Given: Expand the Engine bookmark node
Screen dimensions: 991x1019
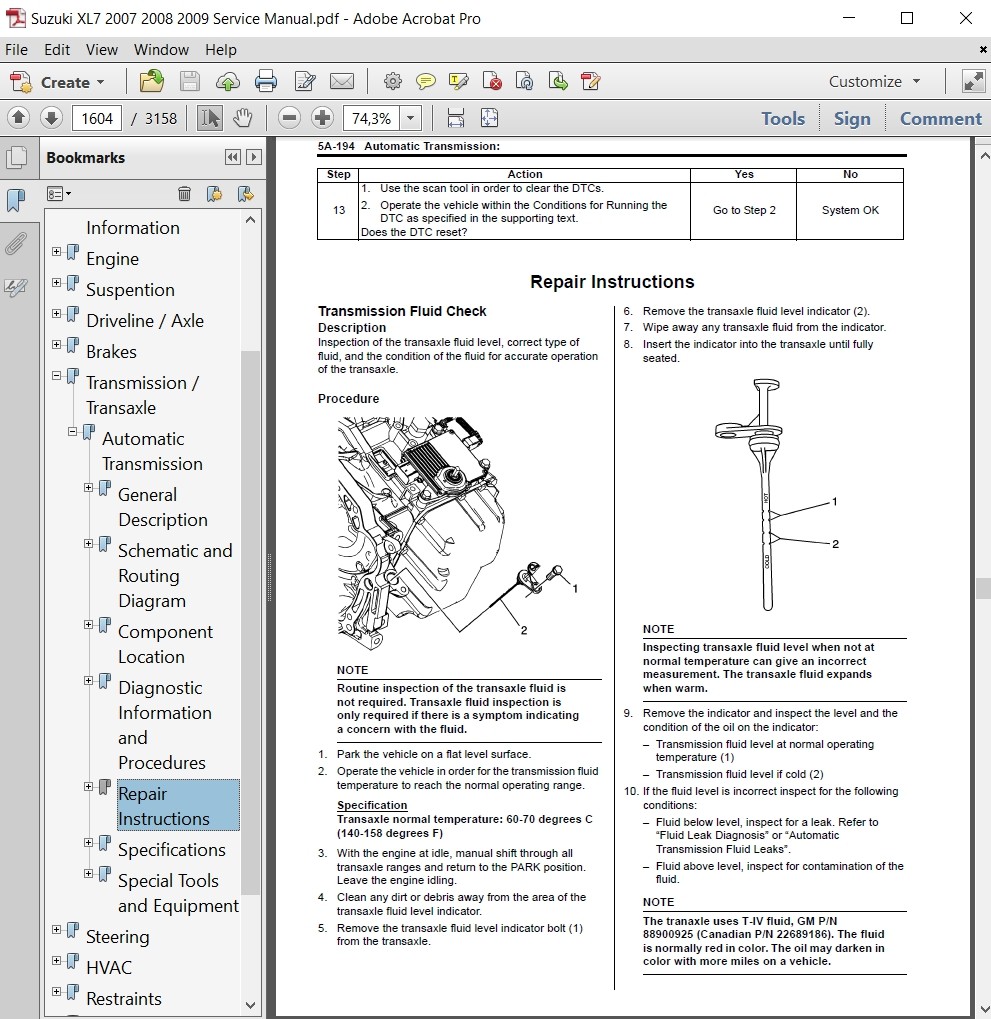Looking at the screenshot, I should (x=57, y=253).
